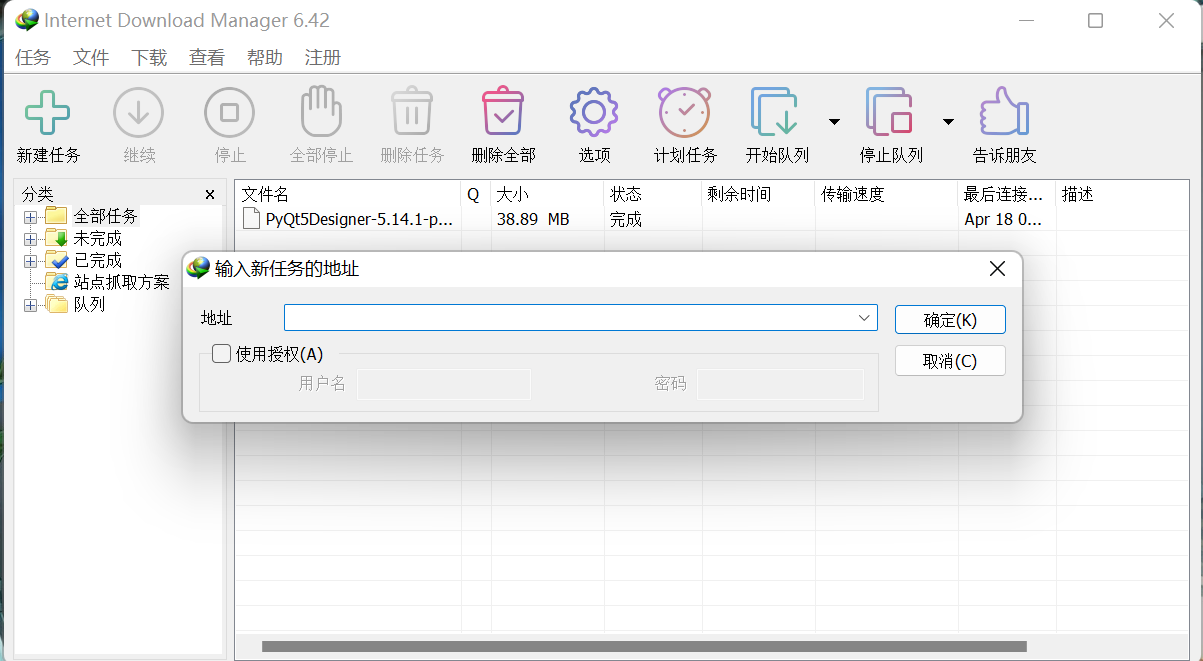This screenshot has height=661, width=1203.
Task: Sort by the 描述 column header
Action: [x=1122, y=194]
